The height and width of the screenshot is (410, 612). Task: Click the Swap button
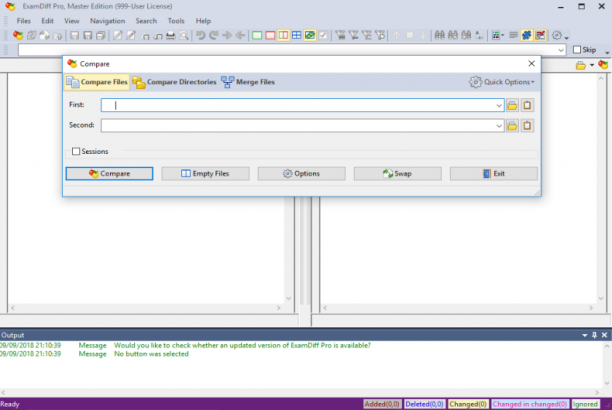[x=397, y=173]
